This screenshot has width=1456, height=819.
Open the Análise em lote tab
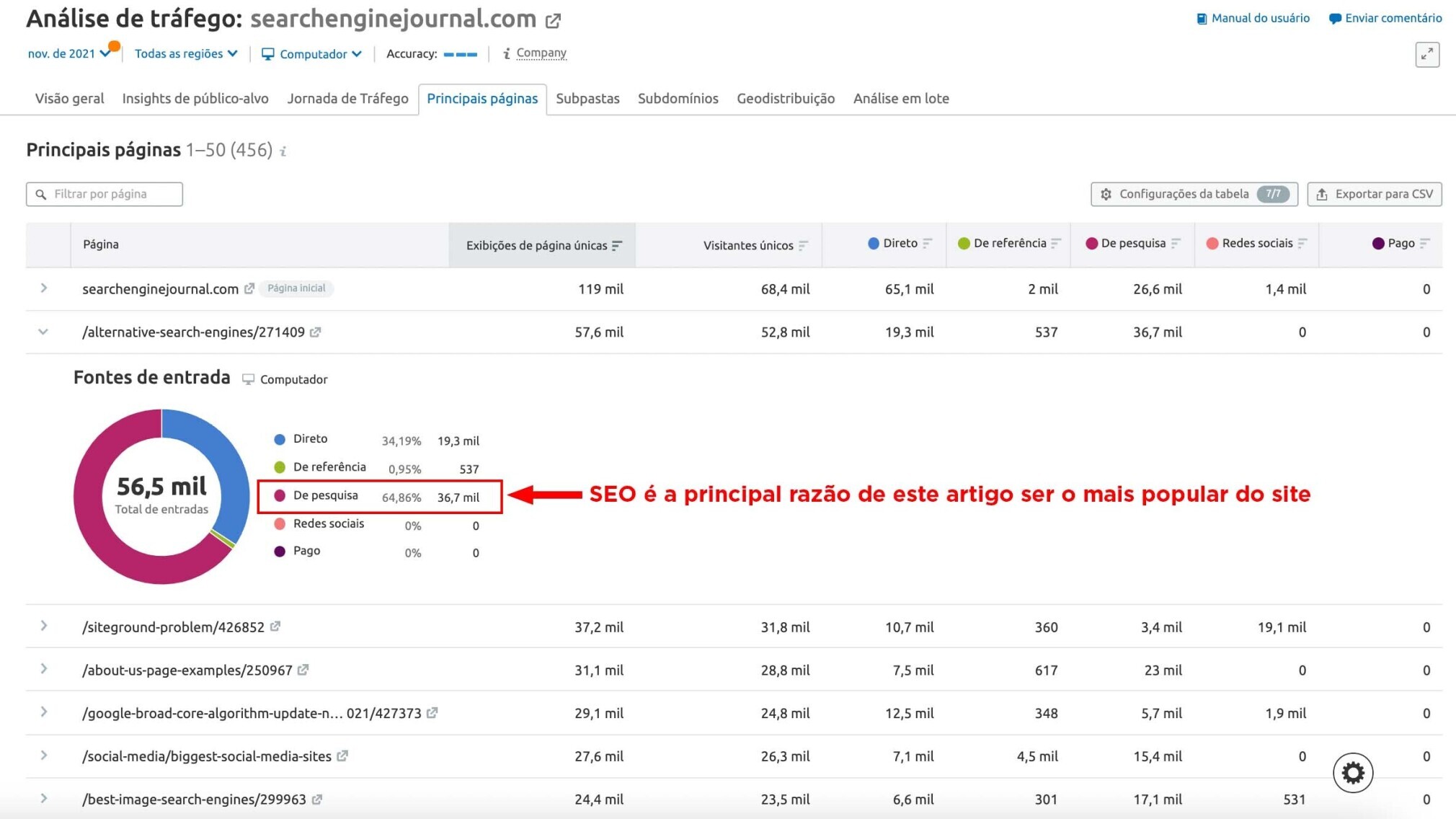coord(901,99)
